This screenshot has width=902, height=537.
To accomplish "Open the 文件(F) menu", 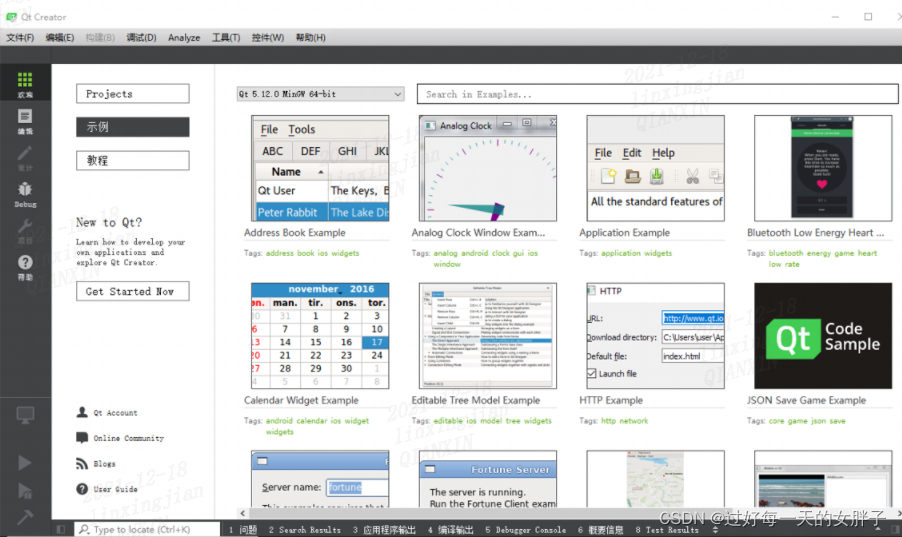I will [20, 37].
